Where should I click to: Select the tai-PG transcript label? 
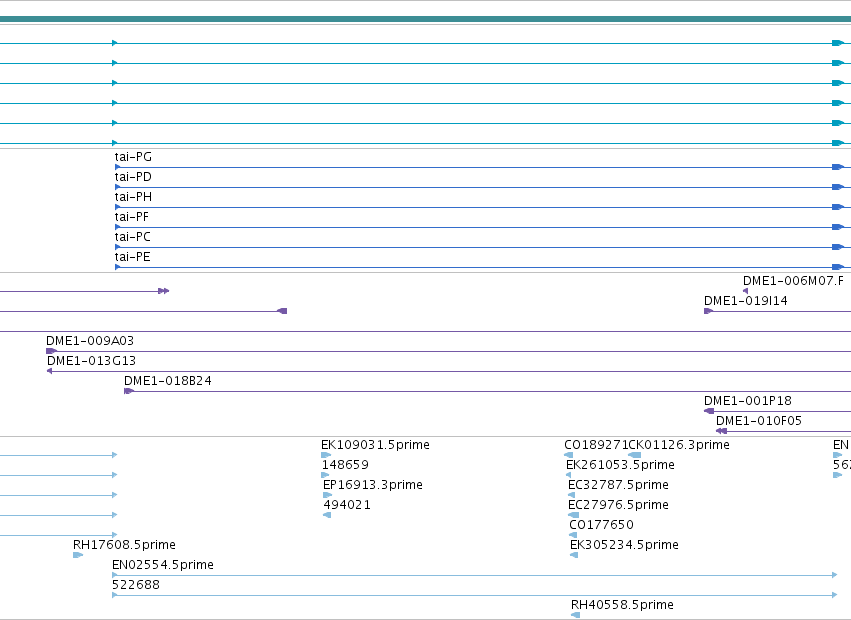point(133,157)
